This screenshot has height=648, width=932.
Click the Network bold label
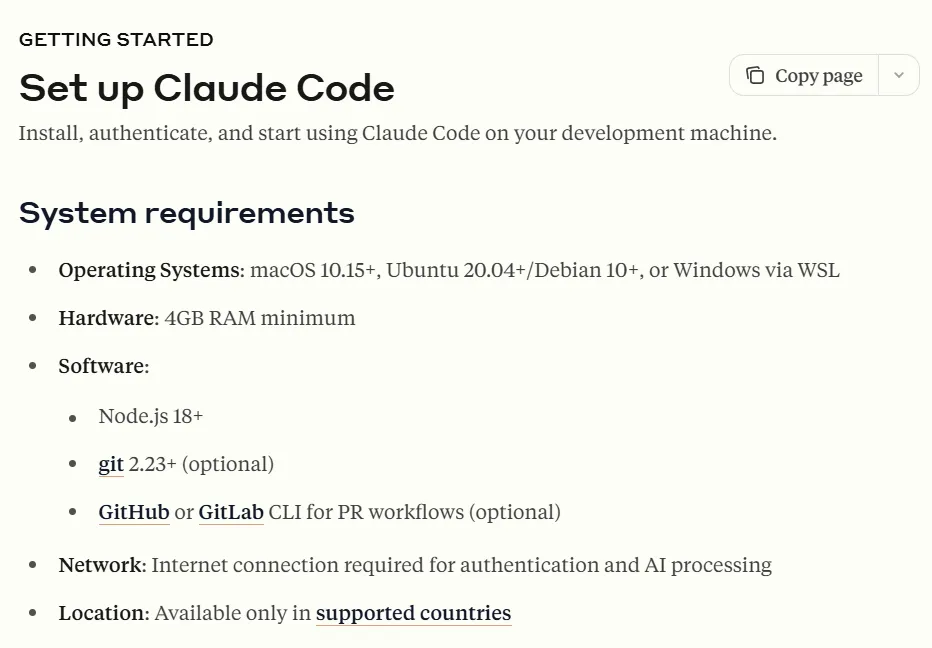tap(102, 565)
